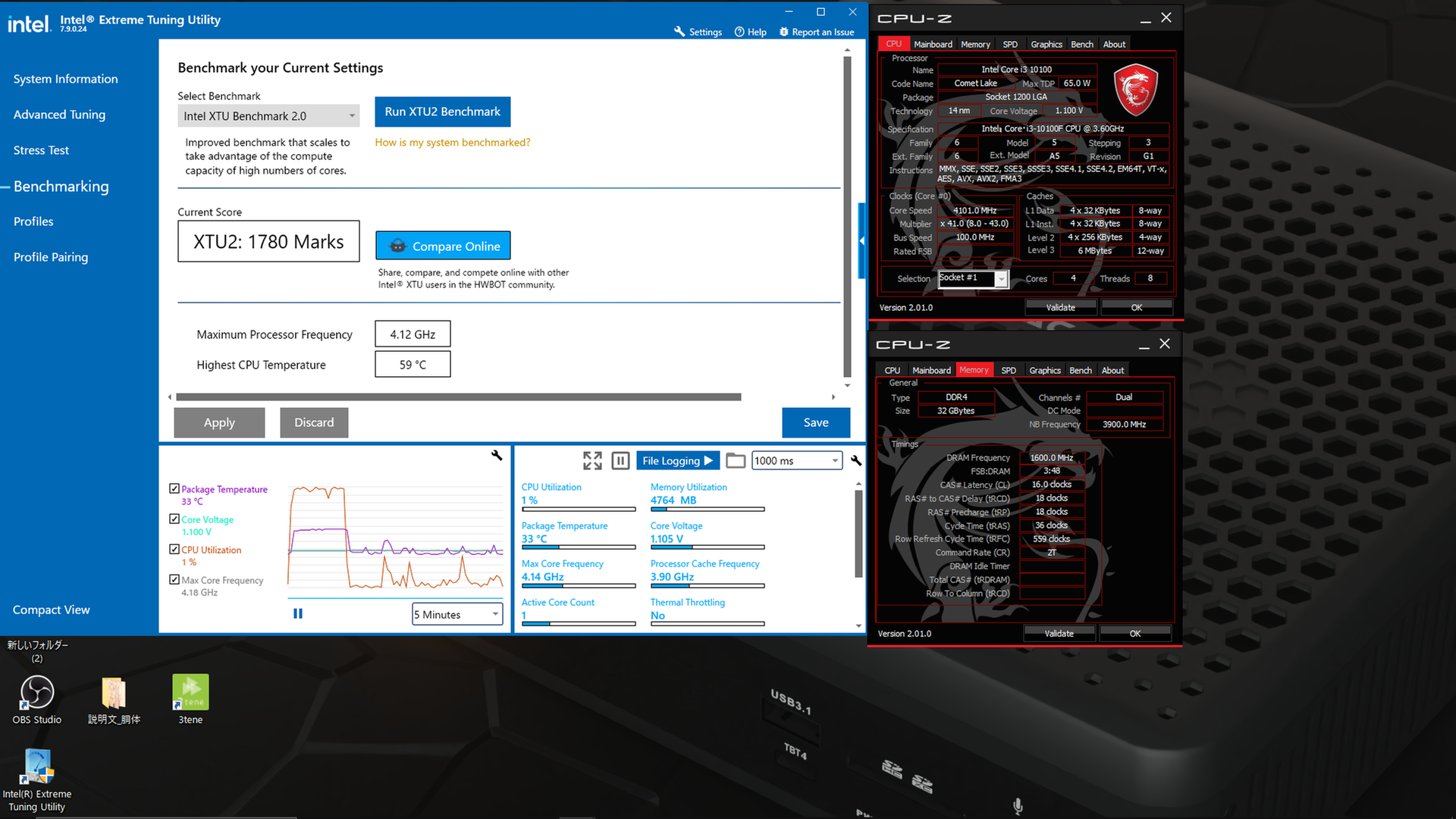Screen dimensions: 1456x819
Task: Click the Thermal Throttling No value
Action: click(x=657, y=615)
